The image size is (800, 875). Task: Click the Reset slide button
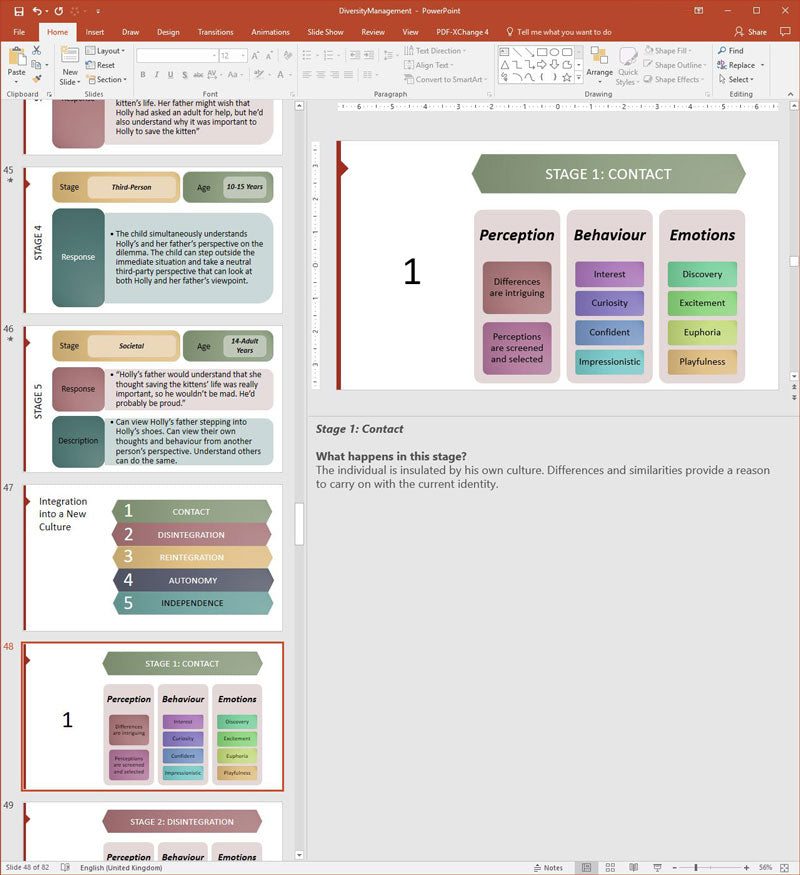point(100,65)
